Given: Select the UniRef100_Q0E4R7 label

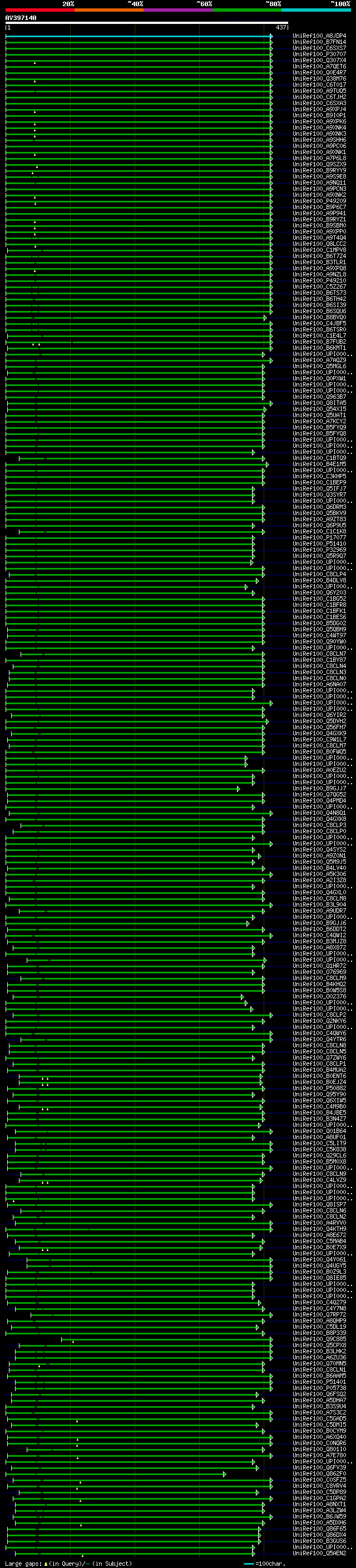Looking at the screenshot, I should [x=319, y=72].
